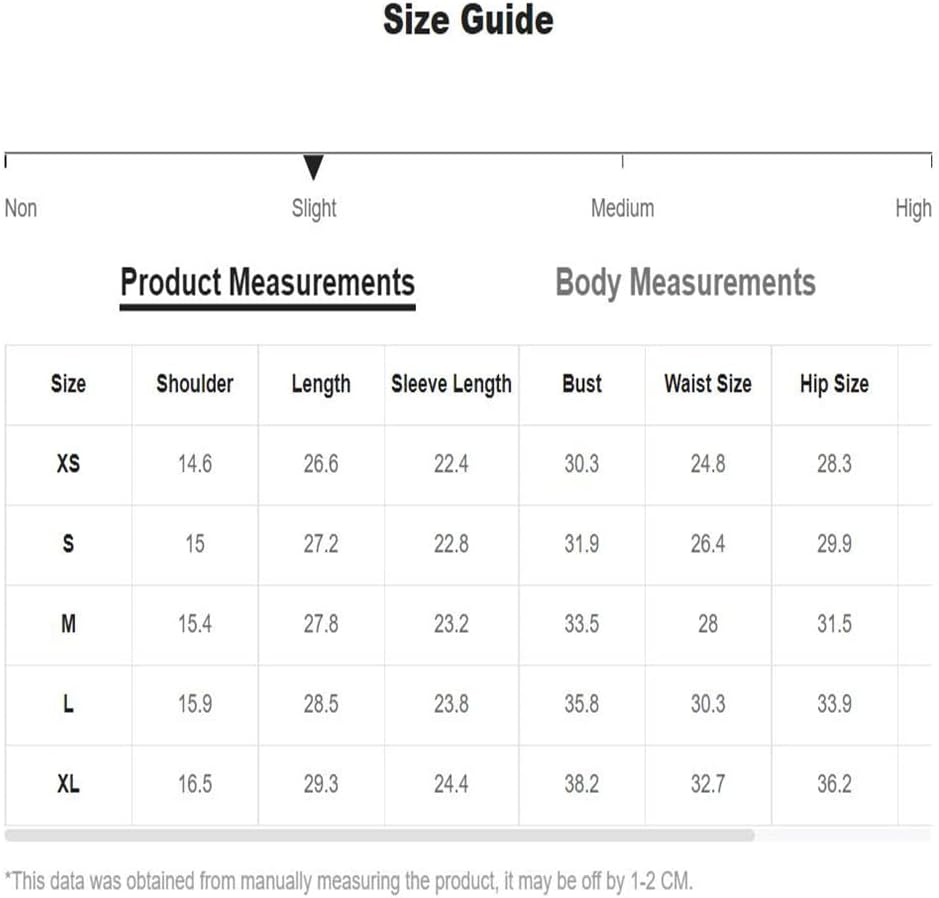Screen dimensions: 939x898
Task: Click the Non stretch label
Action: [21, 208]
